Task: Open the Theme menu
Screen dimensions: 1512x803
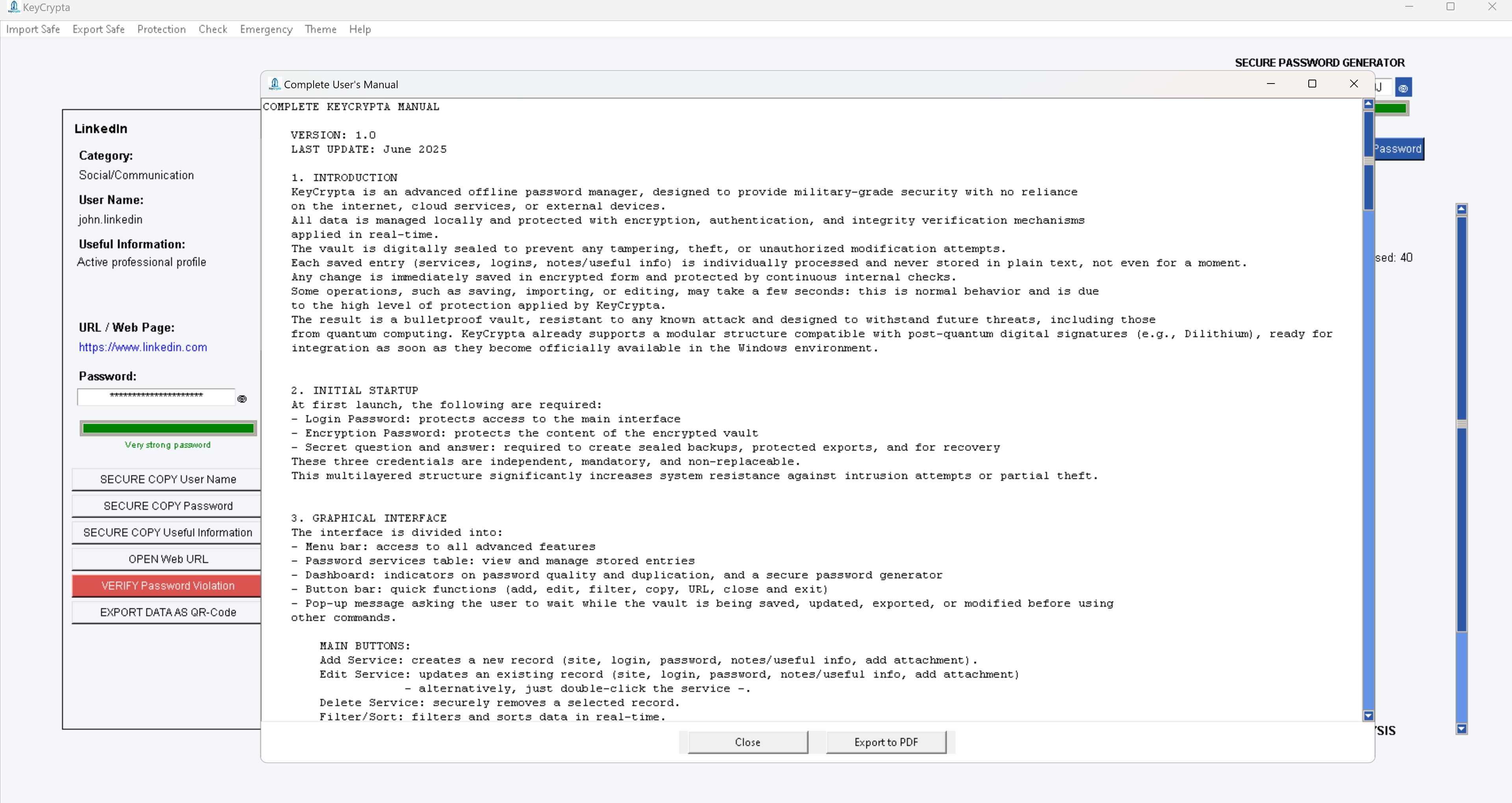Action: pos(320,29)
